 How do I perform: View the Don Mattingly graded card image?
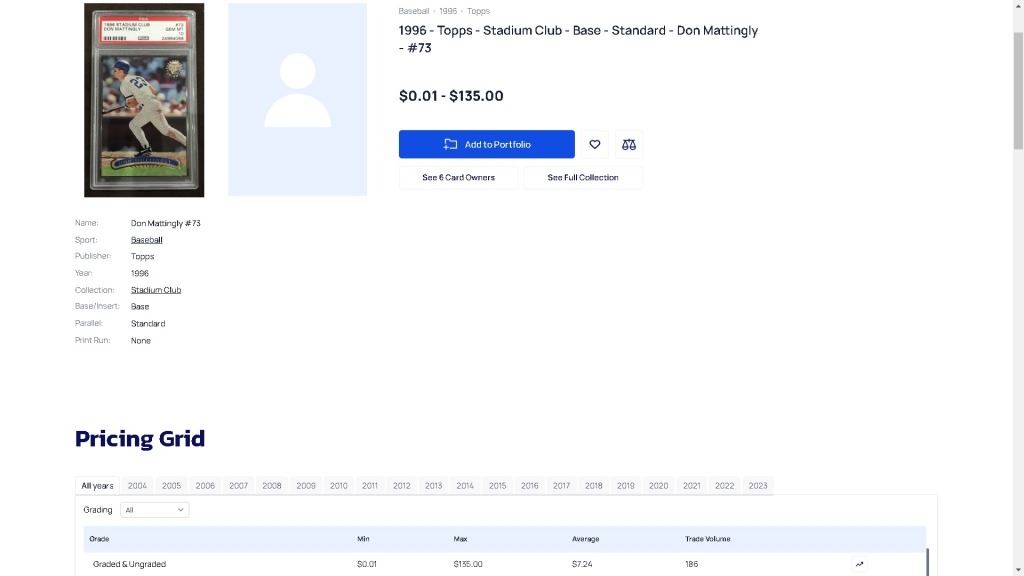tap(144, 100)
